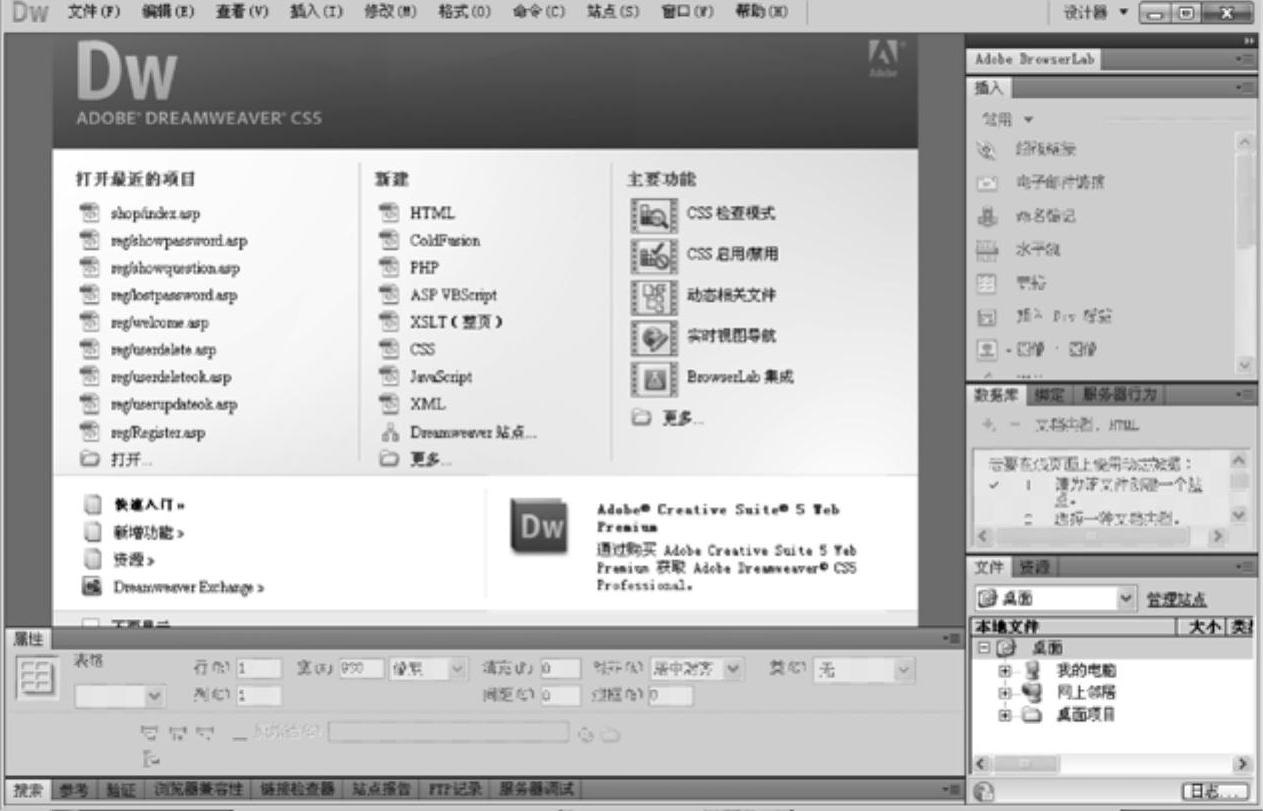Expand the 网上邻居 tree node

[1005, 692]
